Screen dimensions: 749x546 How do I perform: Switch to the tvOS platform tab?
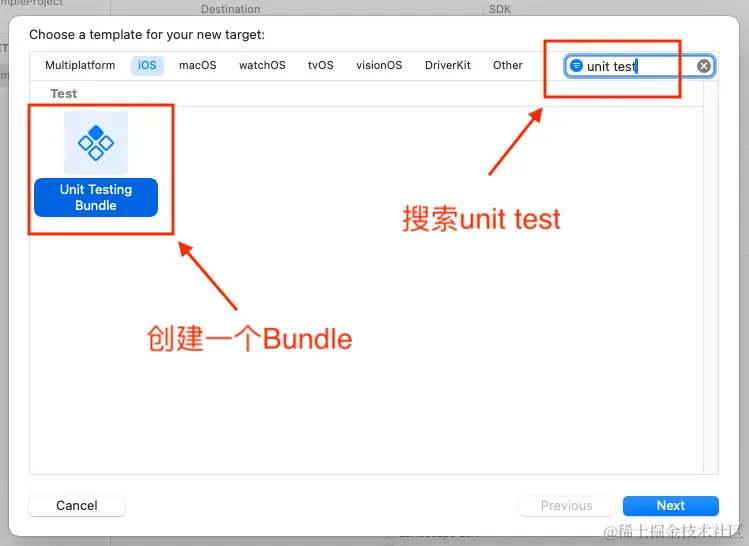(x=321, y=65)
